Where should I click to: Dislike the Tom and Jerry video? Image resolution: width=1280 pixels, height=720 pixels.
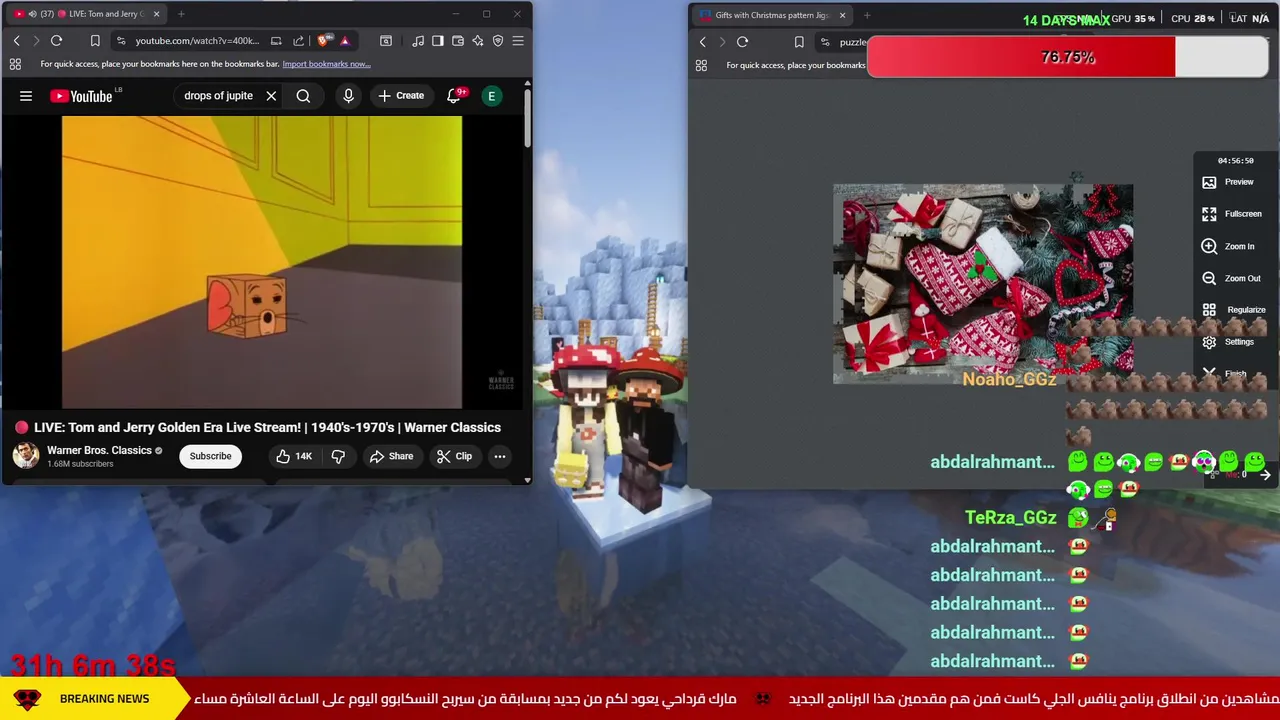pos(338,456)
